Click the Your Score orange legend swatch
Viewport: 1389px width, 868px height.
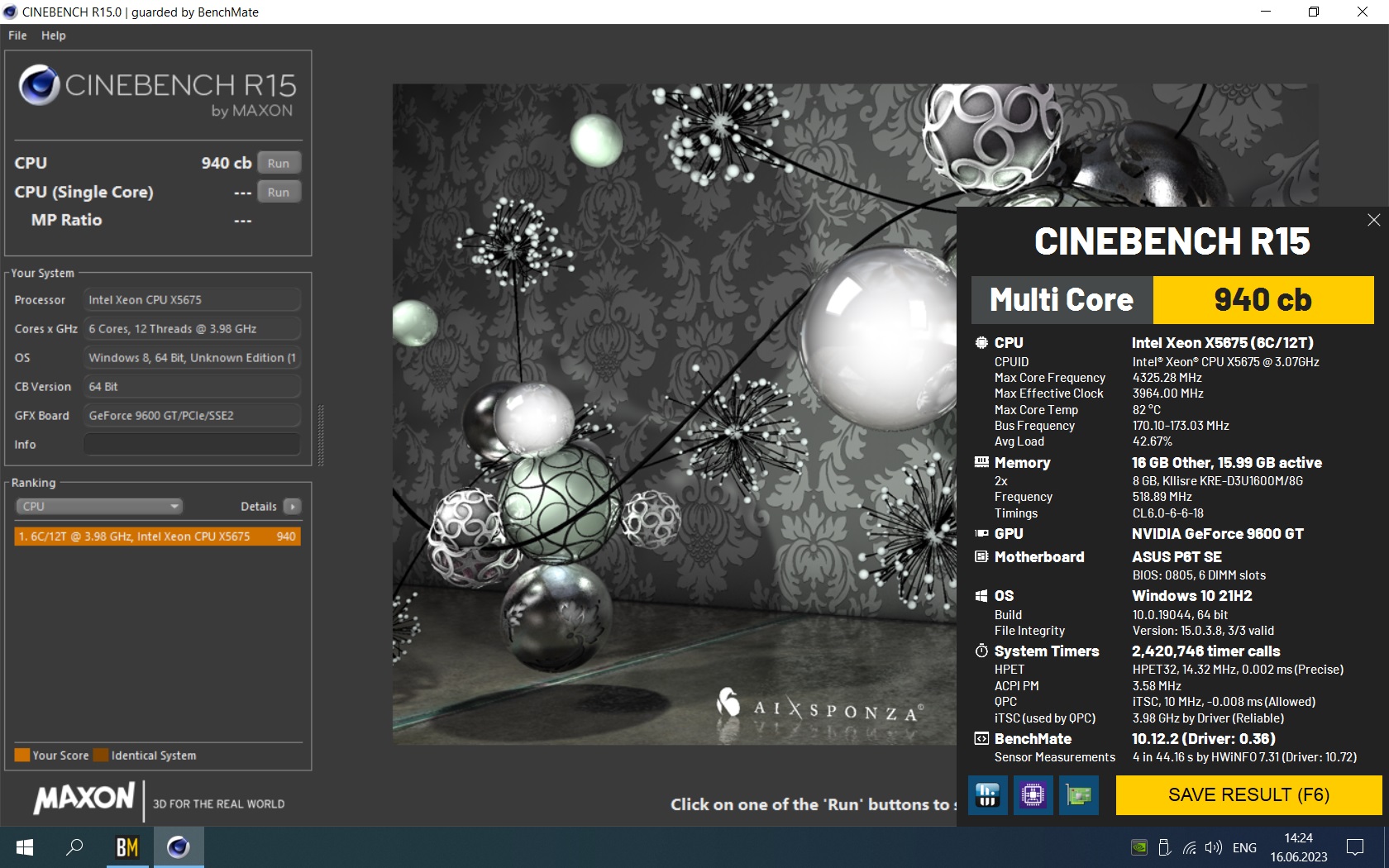[x=22, y=755]
